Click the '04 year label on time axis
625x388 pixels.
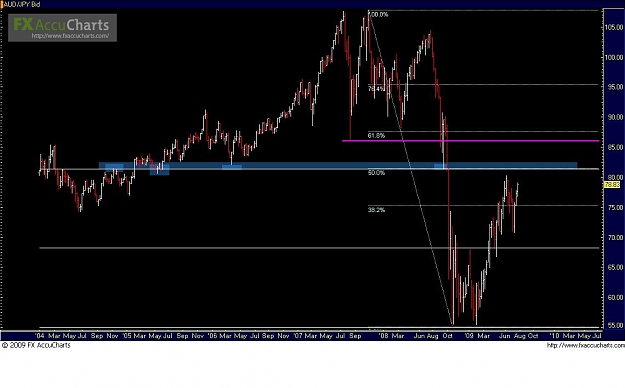(x=40, y=336)
